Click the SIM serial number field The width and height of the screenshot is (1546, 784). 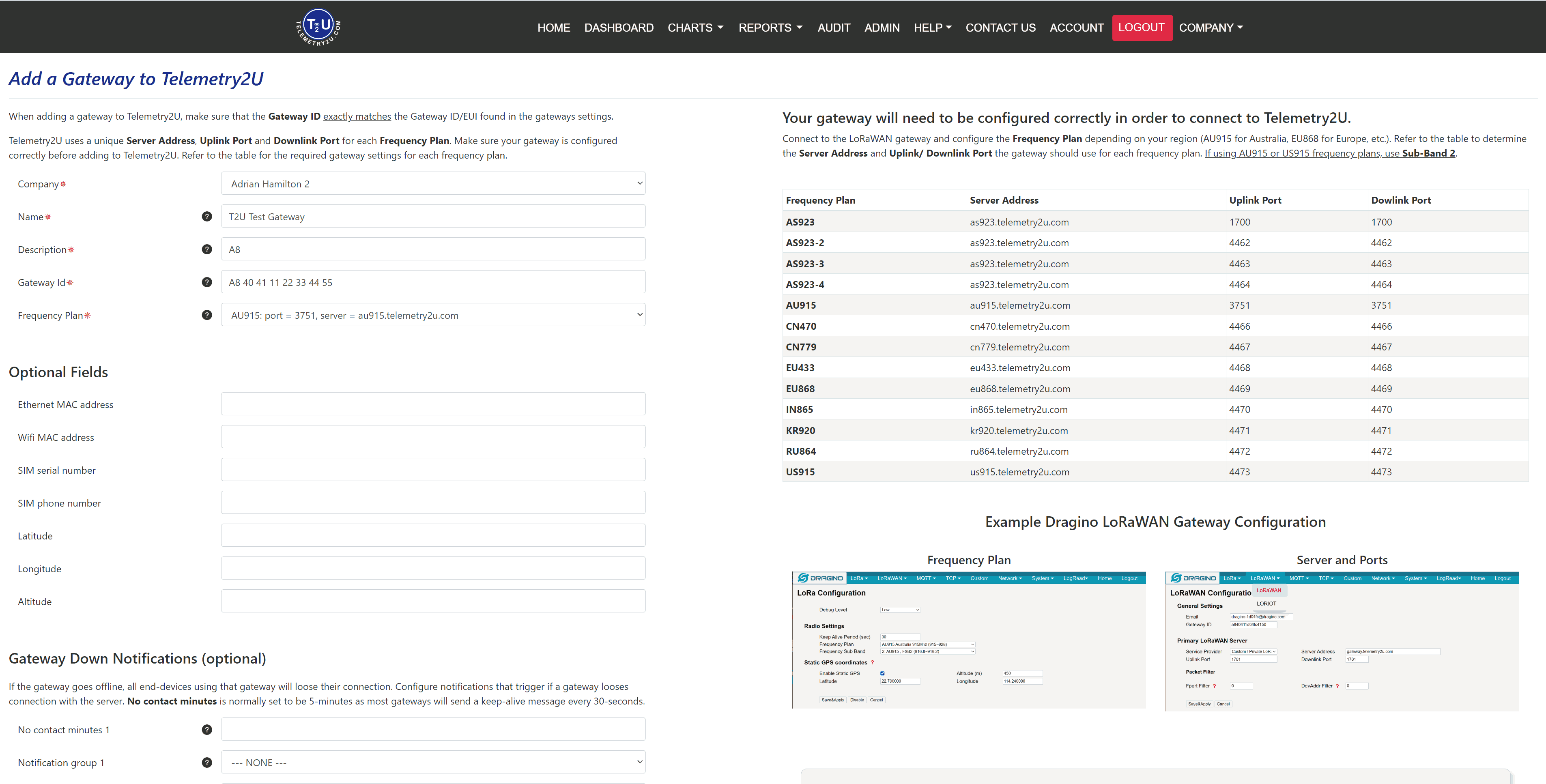pyautogui.click(x=433, y=470)
